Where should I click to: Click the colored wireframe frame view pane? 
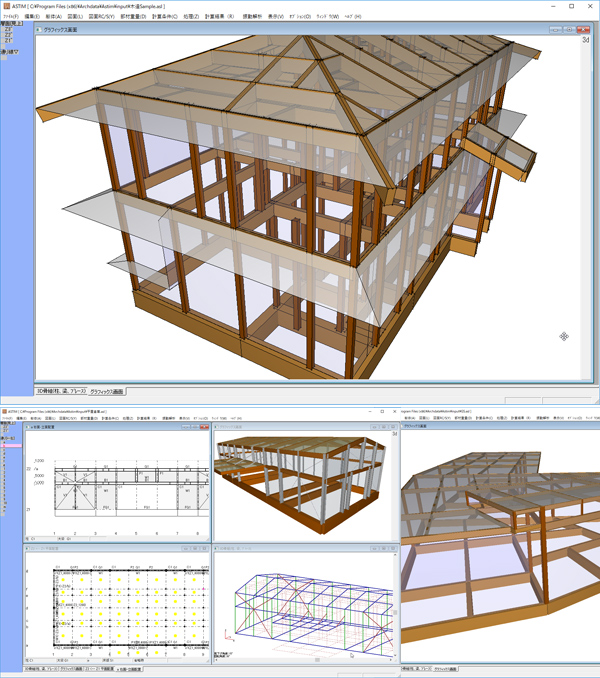(x=305, y=605)
